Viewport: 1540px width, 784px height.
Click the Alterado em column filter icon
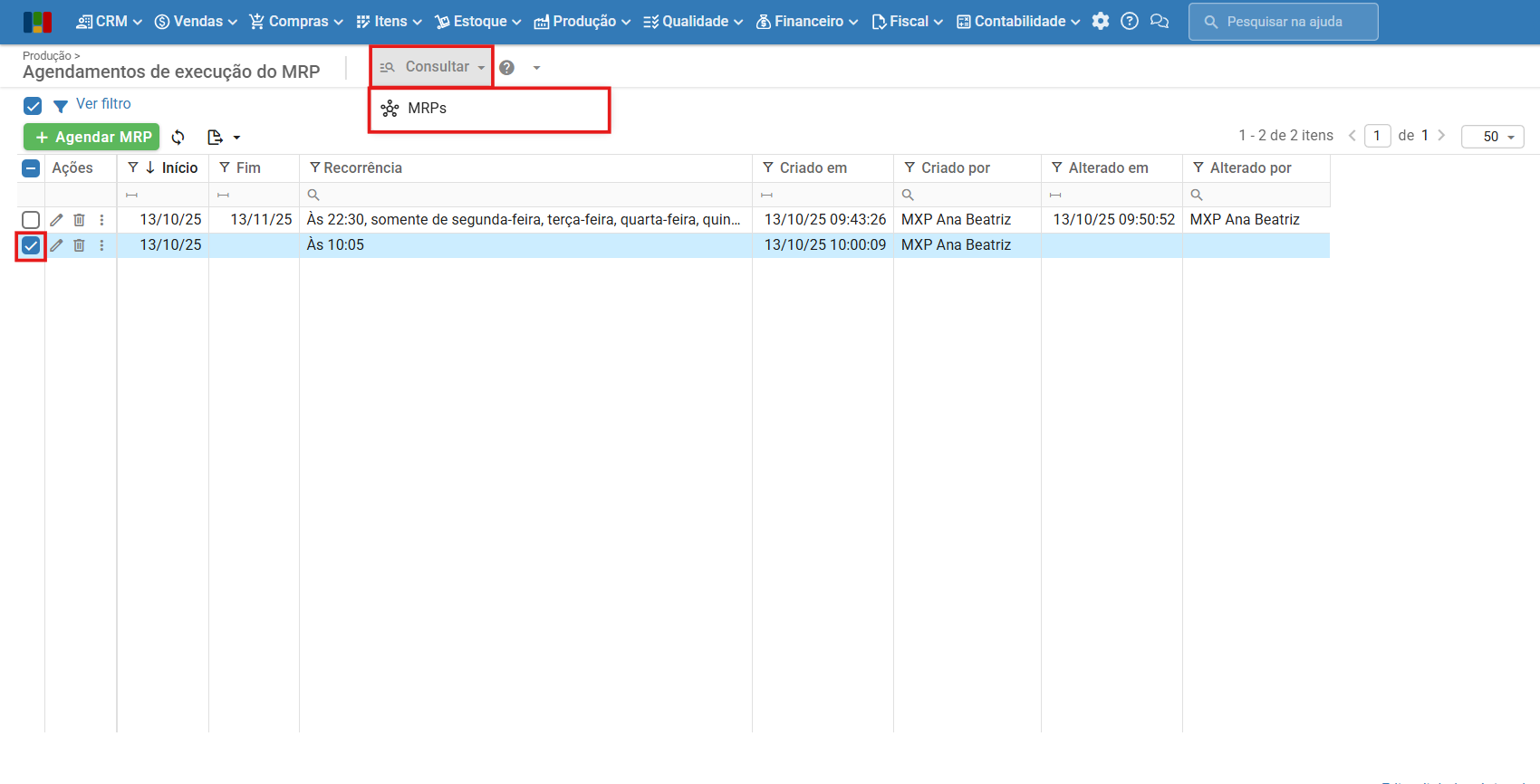click(x=1057, y=167)
